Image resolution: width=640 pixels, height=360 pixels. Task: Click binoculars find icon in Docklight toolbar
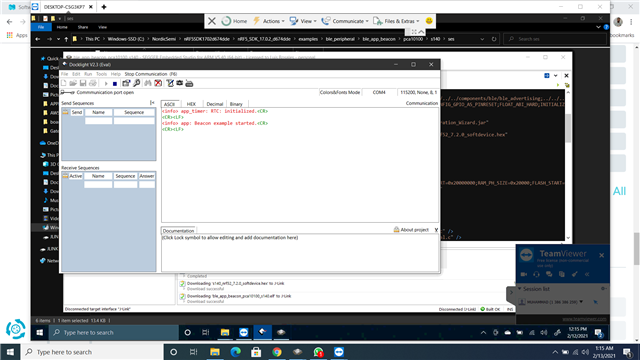[x=148, y=83]
